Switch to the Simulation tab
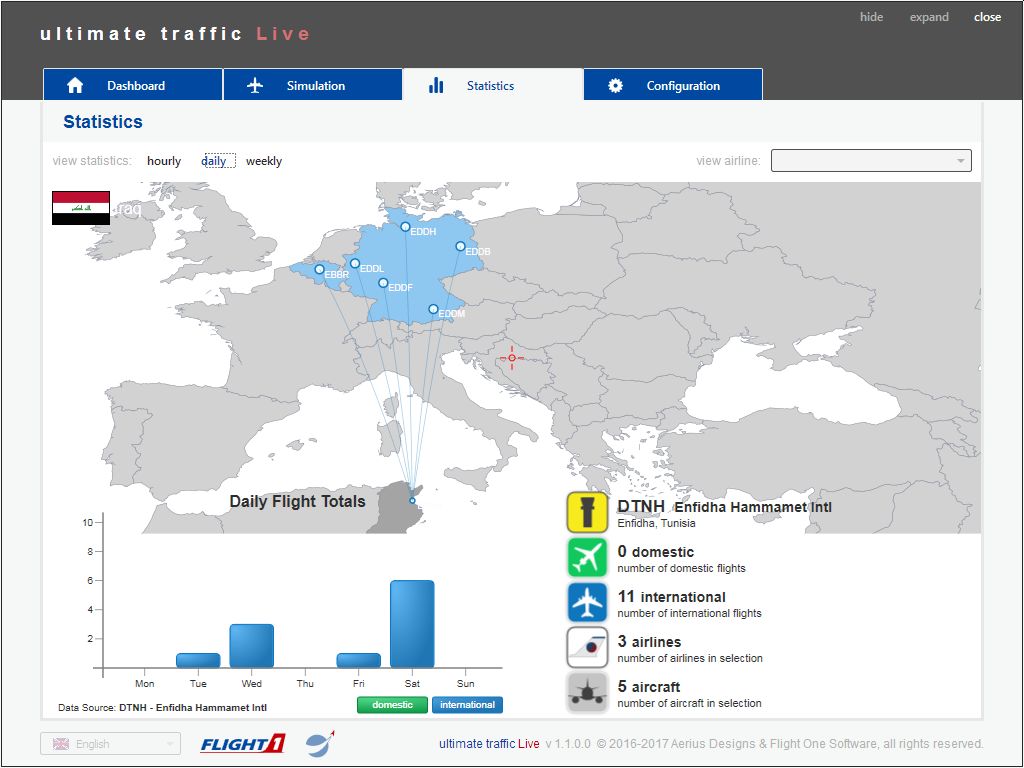Image resolution: width=1024 pixels, height=768 pixels. tap(312, 85)
